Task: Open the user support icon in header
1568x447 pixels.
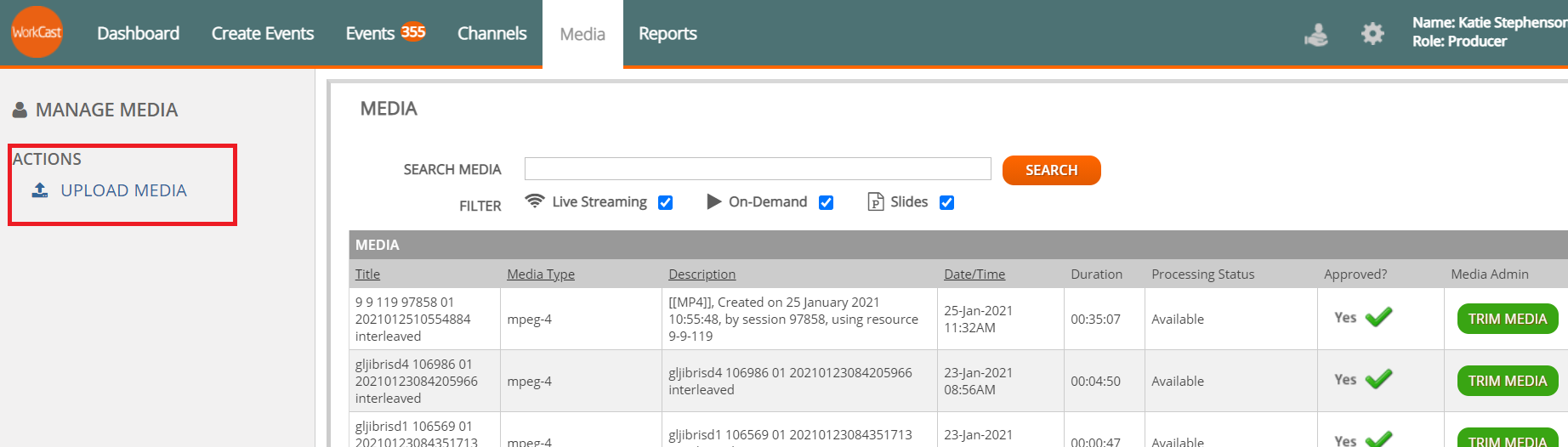Action: [1316, 34]
